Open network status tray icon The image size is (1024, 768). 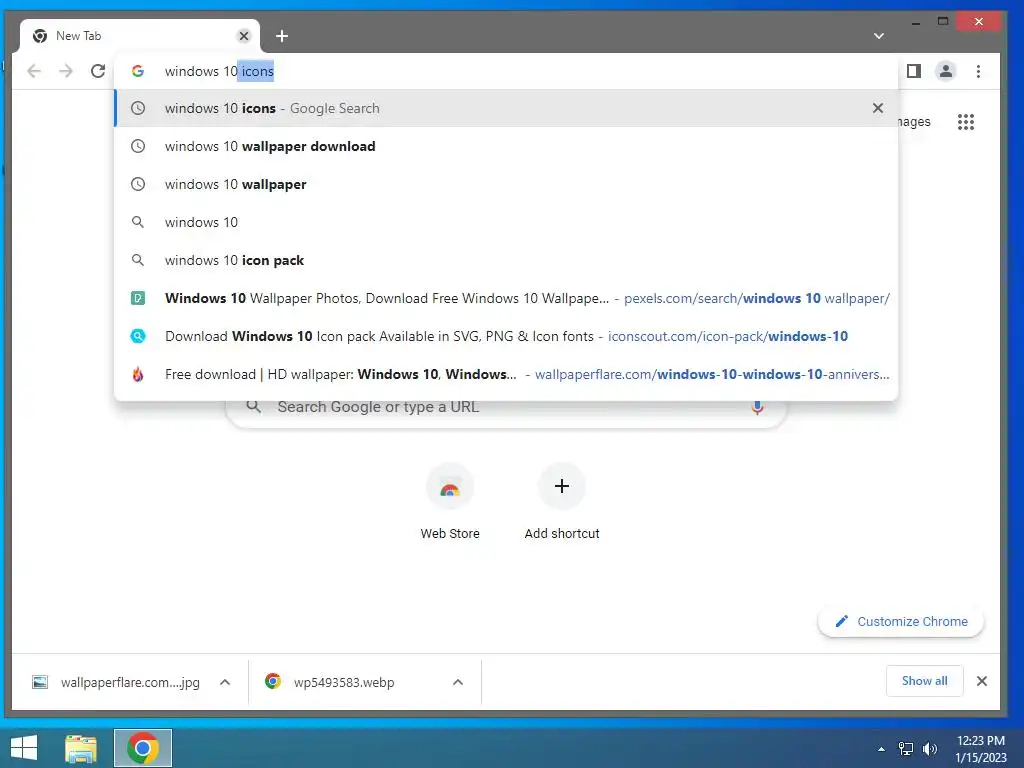coord(906,749)
